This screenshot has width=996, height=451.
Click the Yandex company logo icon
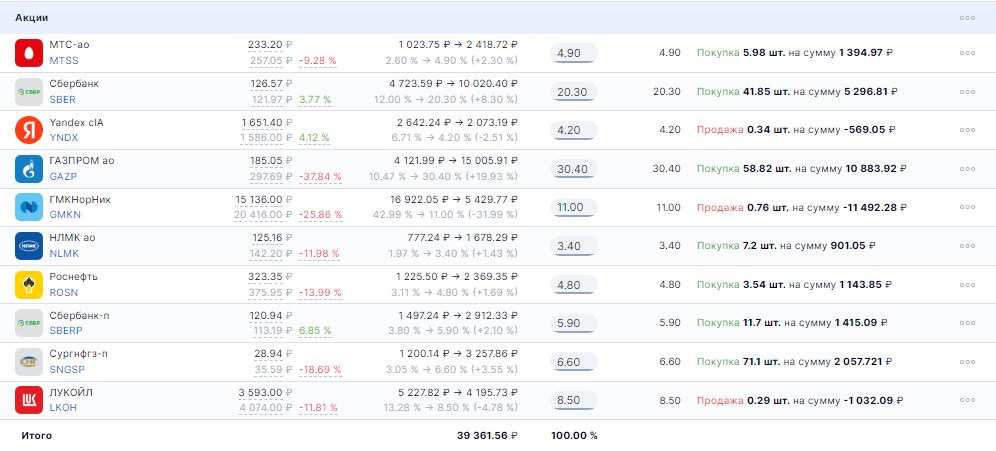(x=28, y=130)
